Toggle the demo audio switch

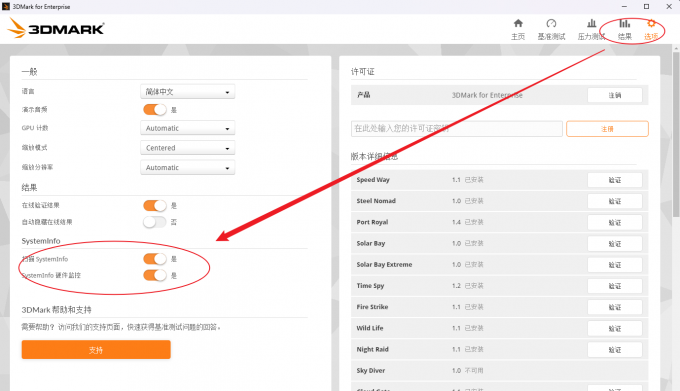155,110
